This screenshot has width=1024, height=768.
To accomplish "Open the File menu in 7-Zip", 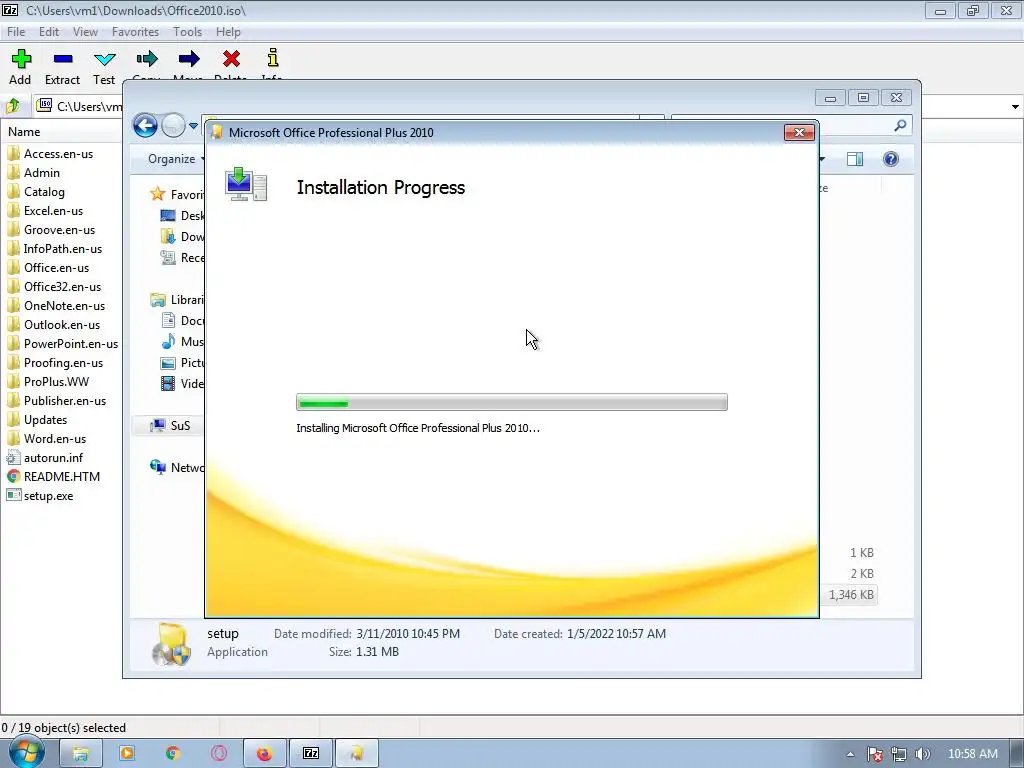I will (16, 31).
